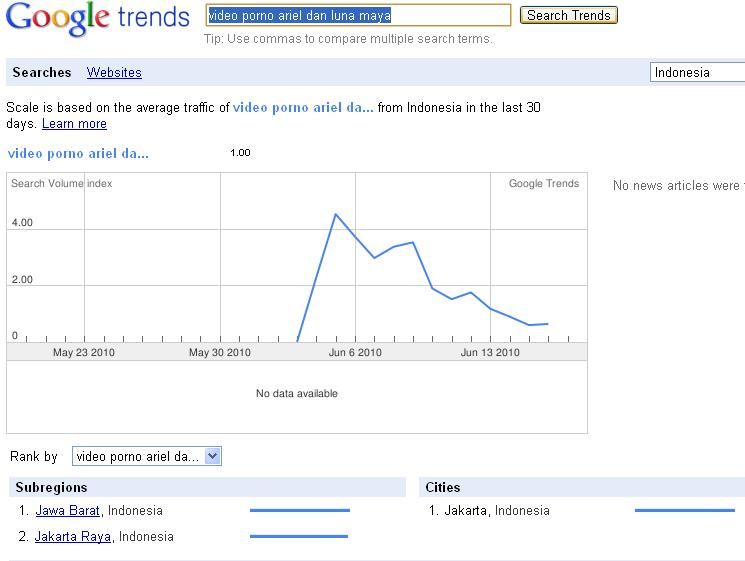This screenshot has width=745, height=561.
Task: Click the search terms input field
Action: pos(358,15)
